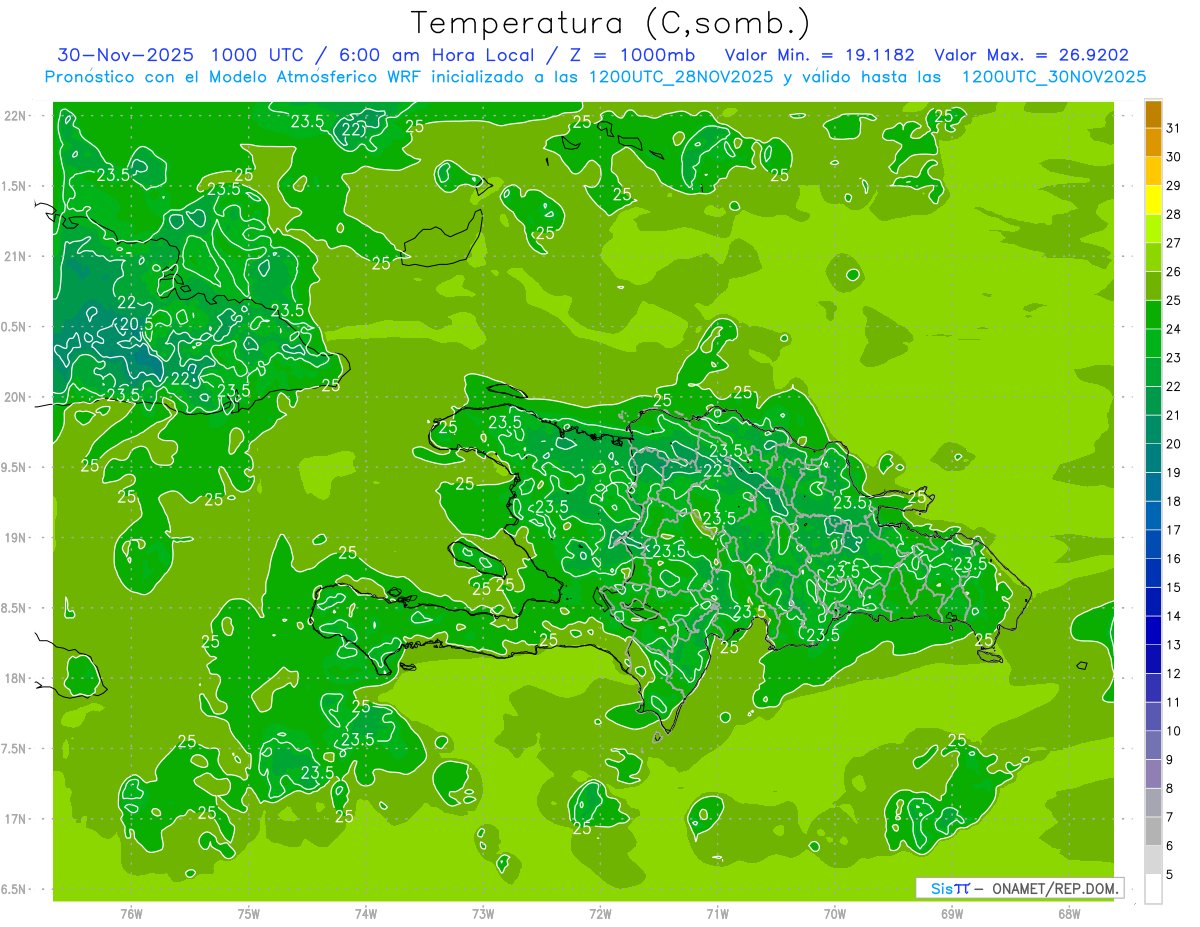Screen dimensions: 1200x927
Task: Click the "Valor Max. = 26.9202" value
Action: coord(1032,55)
